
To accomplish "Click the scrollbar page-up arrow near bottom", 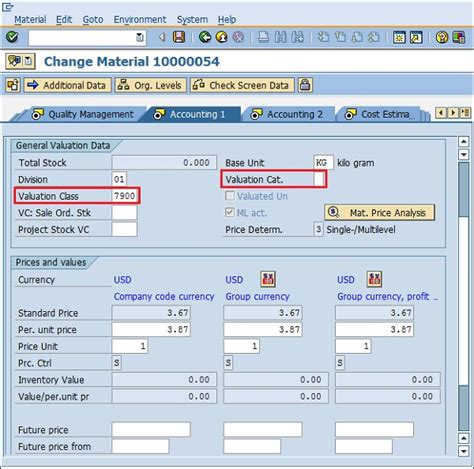I will (x=464, y=438).
